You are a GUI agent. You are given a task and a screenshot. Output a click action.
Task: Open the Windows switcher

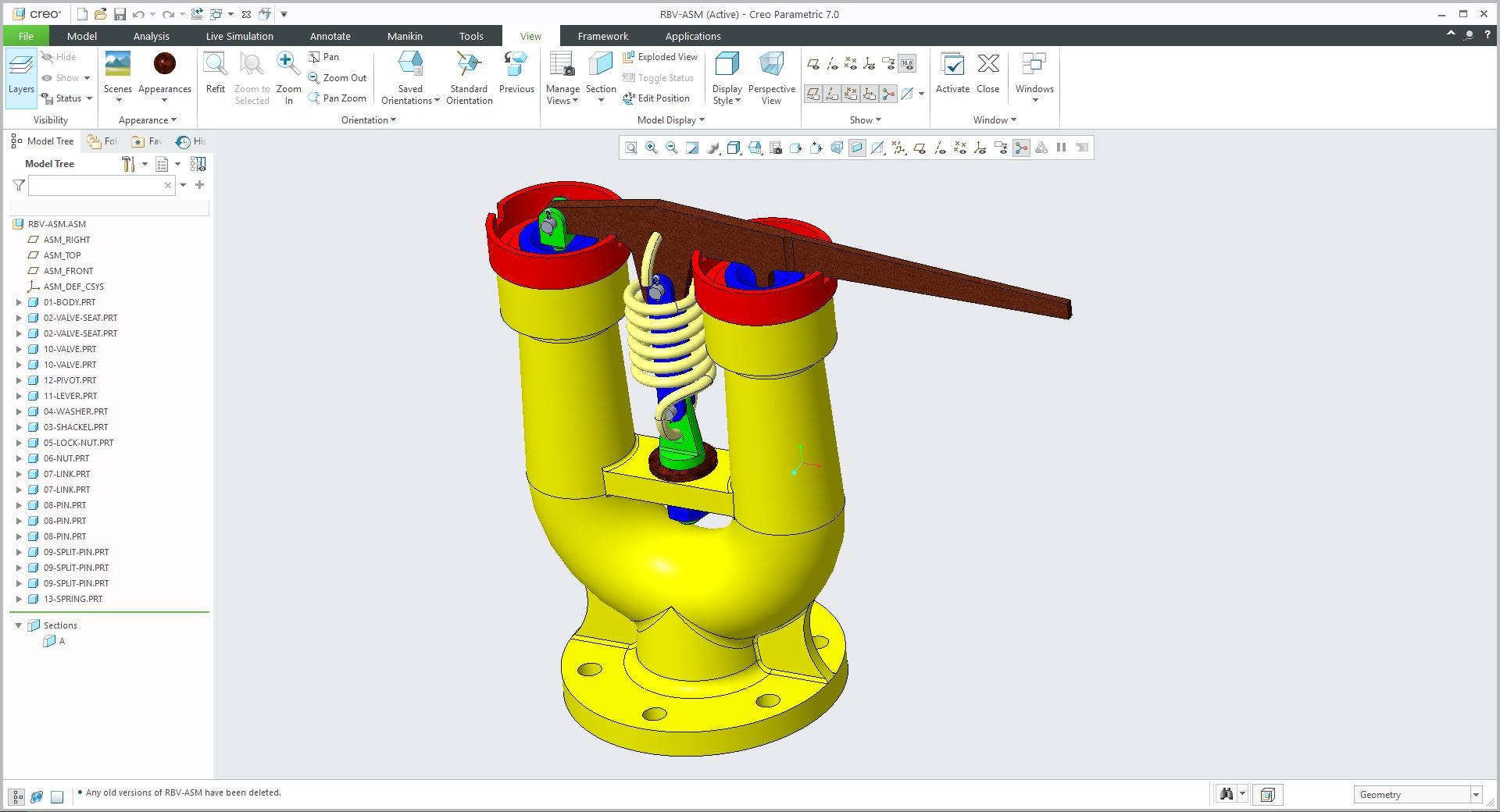tap(1034, 76)
